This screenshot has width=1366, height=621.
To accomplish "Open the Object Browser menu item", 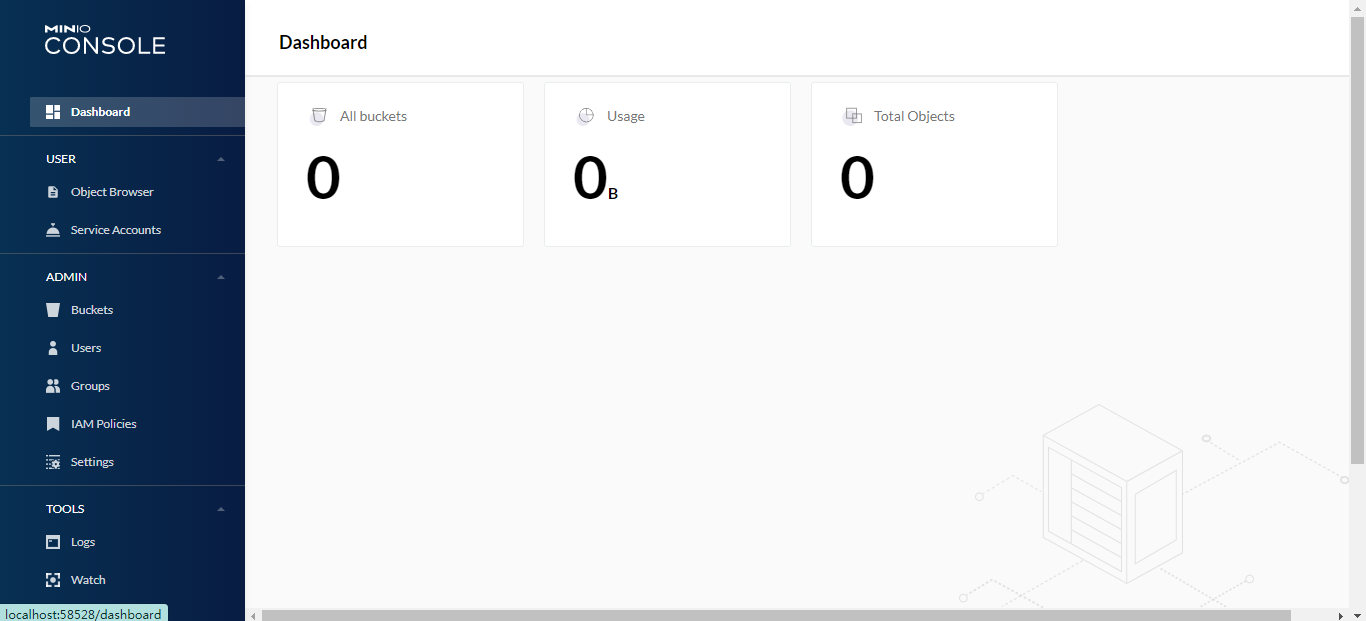I will [112, 192].
